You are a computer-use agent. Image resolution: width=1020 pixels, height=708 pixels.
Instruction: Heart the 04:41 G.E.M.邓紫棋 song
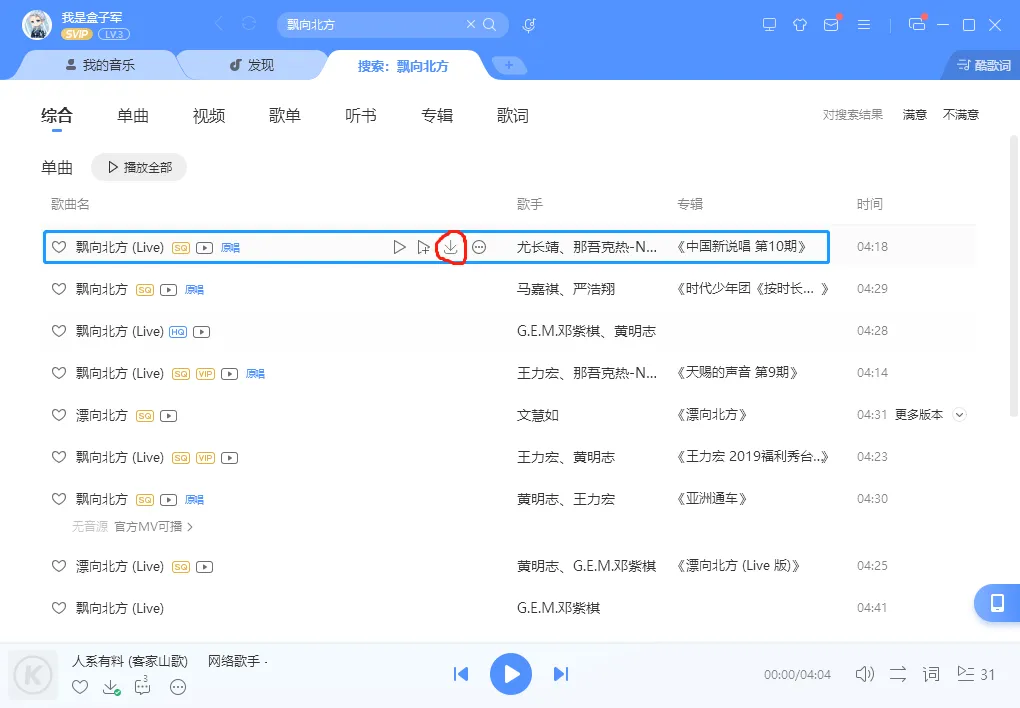pyautogui.click(x=59, y=608)
